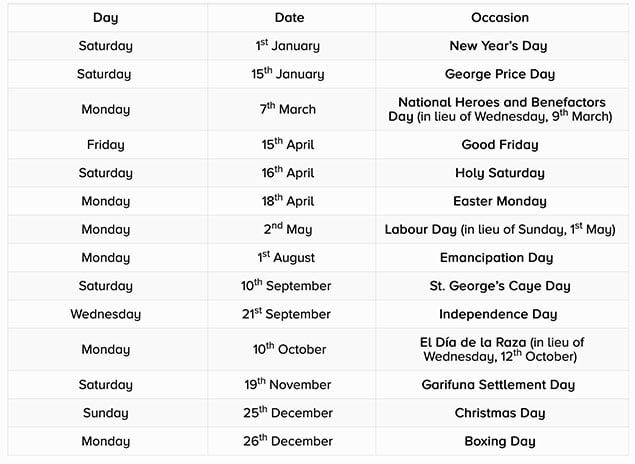The image size is (635, 464).
Task: Click the Labour Day occasion entry
Action: click(499, 229)
